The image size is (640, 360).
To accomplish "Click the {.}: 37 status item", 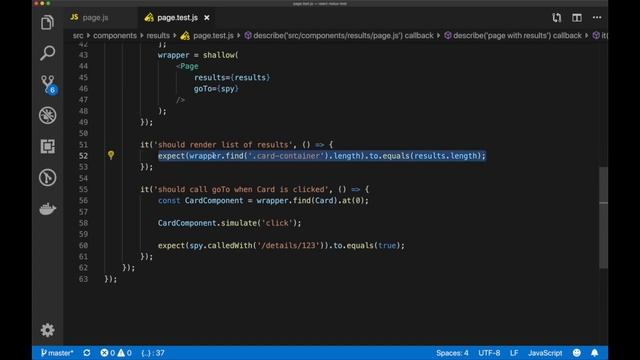I will coord(153,353).
